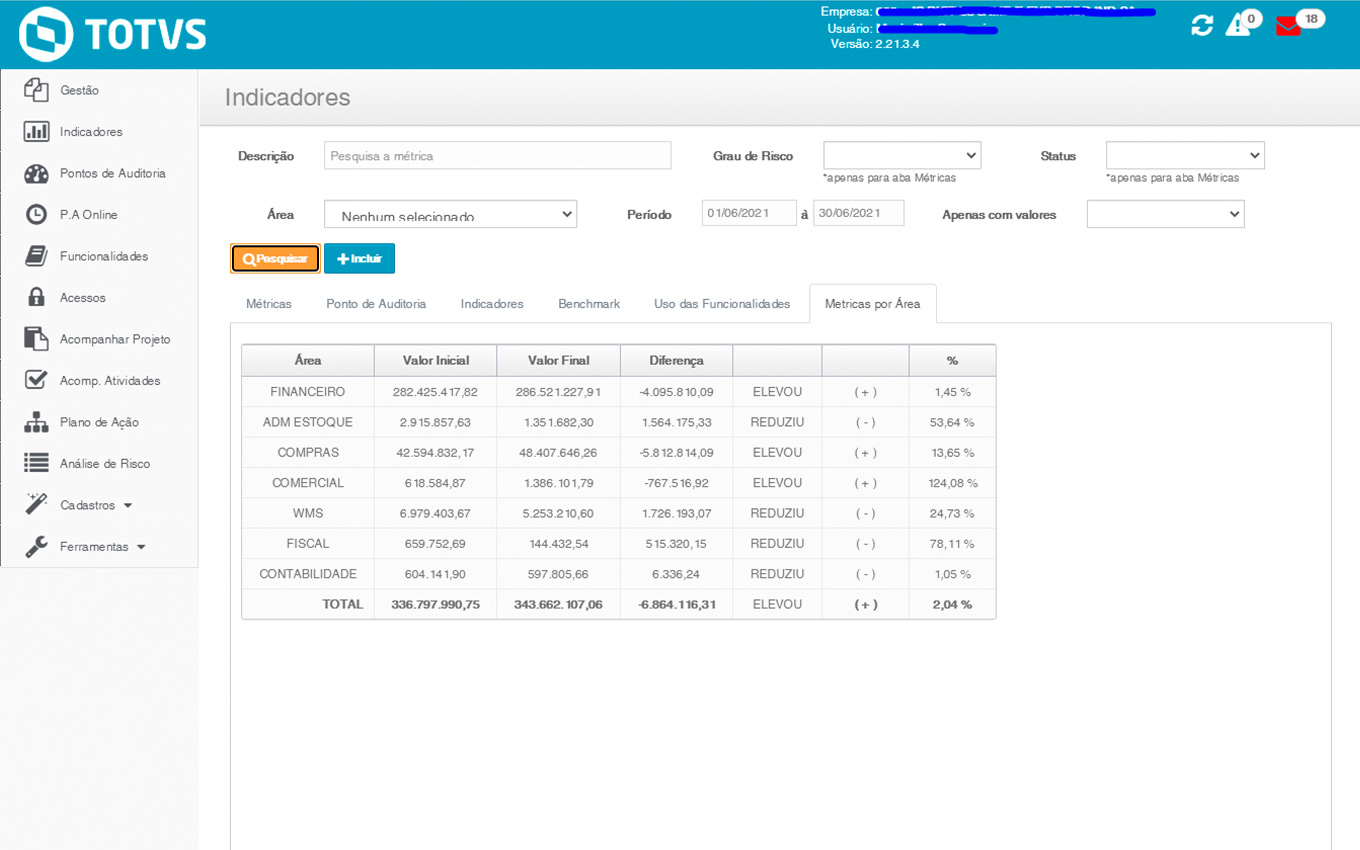1360x850 pixels.
Task: Click the Acessos padlock icon
Action: [x=36, y=298]
